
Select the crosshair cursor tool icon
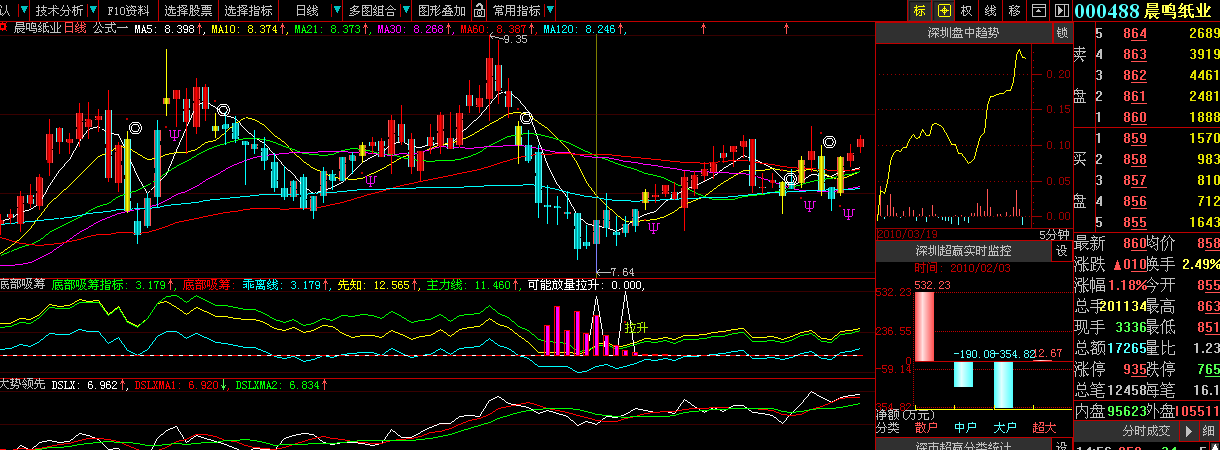coord(943,11)
